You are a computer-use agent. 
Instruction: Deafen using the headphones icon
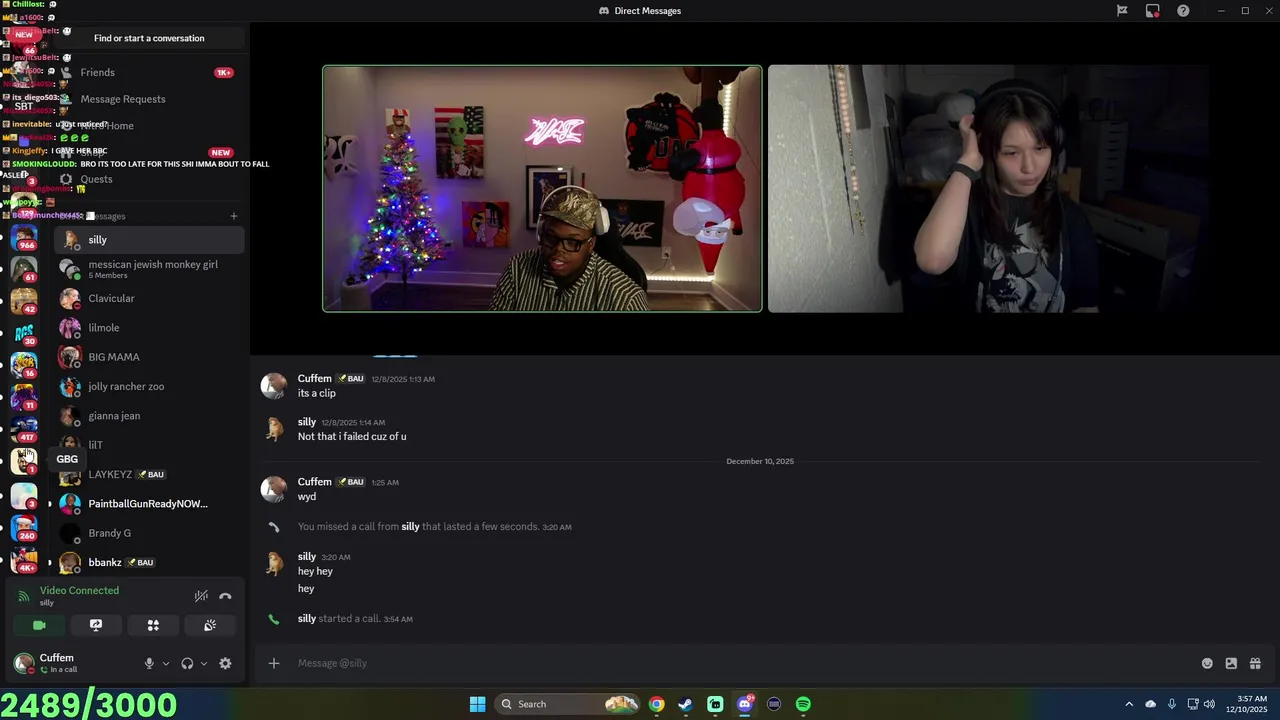(187, 663)
